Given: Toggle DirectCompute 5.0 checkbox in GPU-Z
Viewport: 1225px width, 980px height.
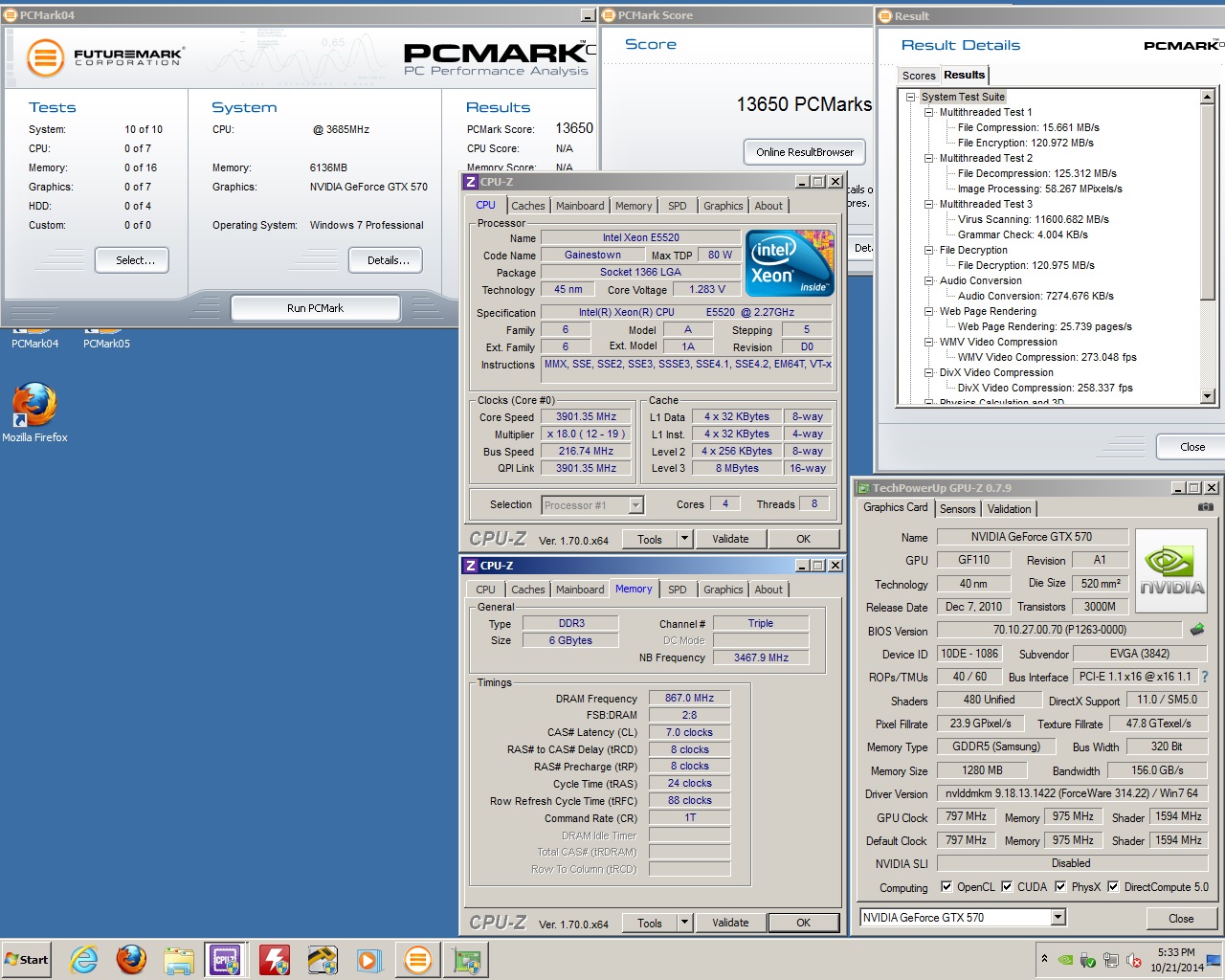Looking at the screenshot, I should tap(1113, 886).
